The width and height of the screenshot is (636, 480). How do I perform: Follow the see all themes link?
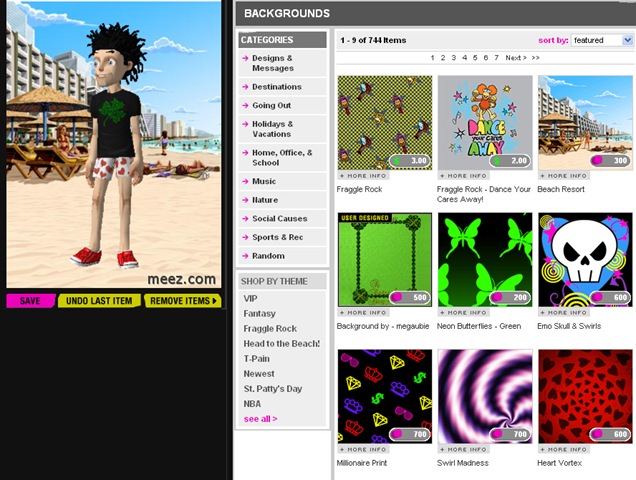point(260,419)
